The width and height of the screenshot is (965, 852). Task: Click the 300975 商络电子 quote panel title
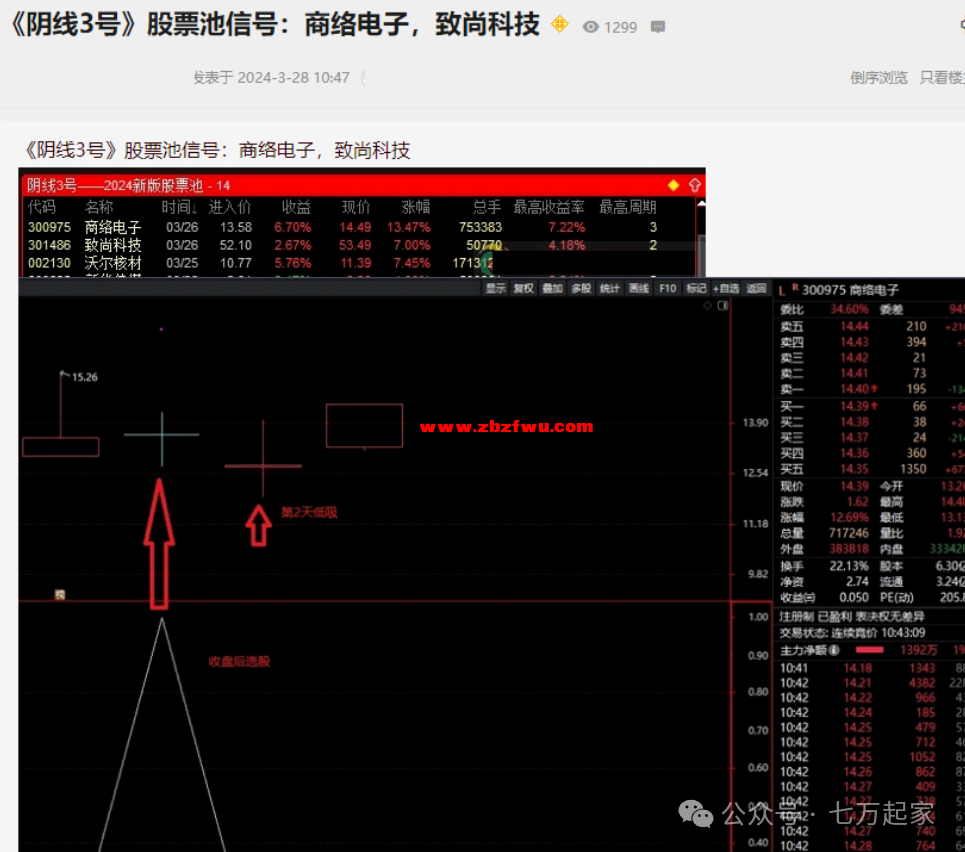pyautogui.click(x=850, y=290)
